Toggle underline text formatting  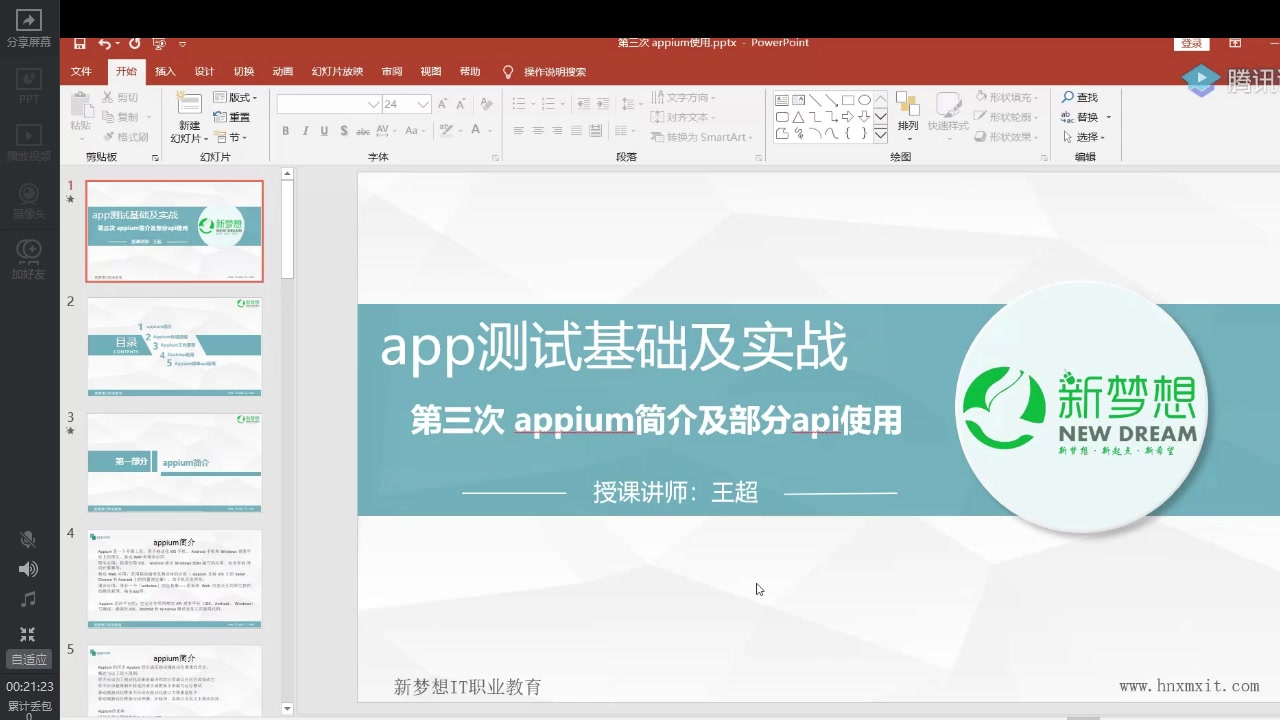[x=324, y=131]
